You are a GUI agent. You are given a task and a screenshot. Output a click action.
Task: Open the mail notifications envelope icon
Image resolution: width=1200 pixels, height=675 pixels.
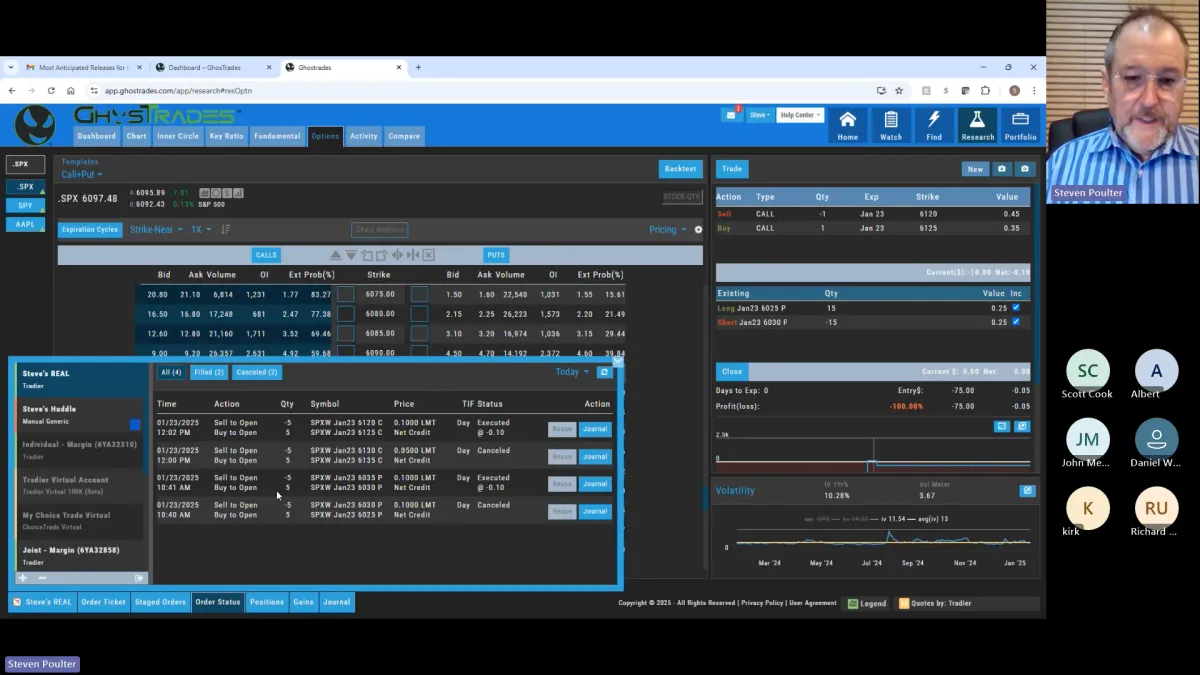731,115
